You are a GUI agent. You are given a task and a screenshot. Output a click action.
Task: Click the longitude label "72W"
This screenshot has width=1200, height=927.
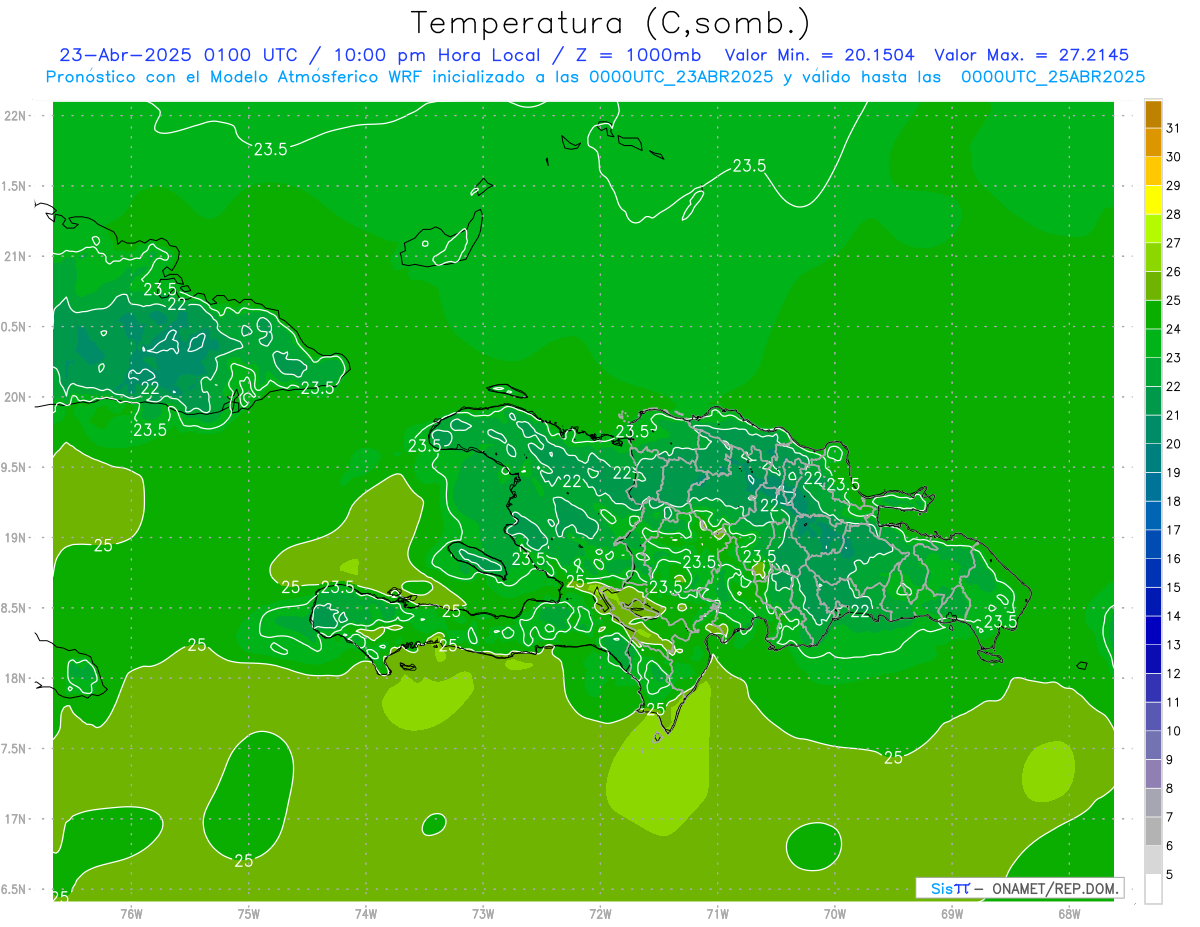click(x=601, y=913)
